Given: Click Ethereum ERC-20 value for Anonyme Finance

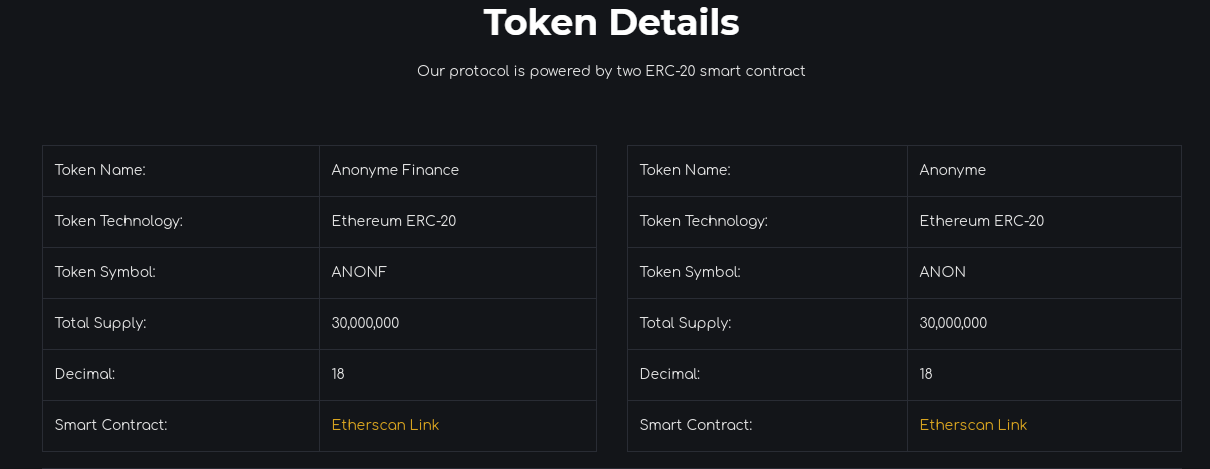Looking at the screenshot, I should pyautogui.click(x=394, y=221).
